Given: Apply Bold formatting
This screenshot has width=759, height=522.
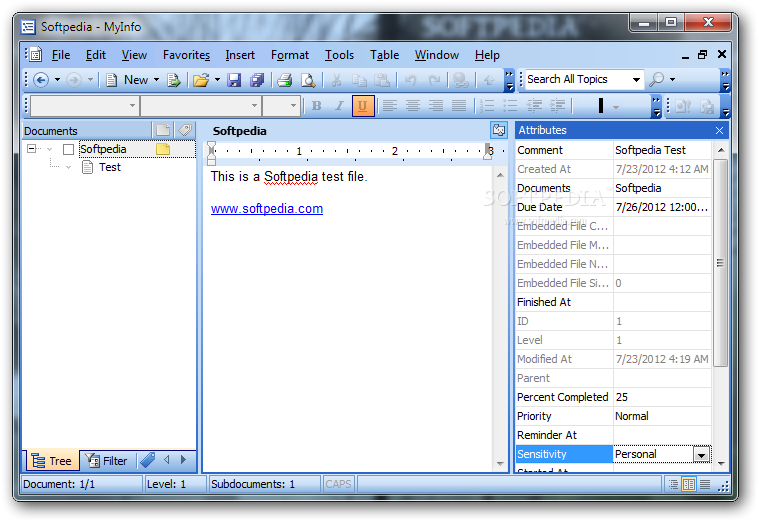Looking at the screenshot, I should pyautogui.click(x=317, y=106).
